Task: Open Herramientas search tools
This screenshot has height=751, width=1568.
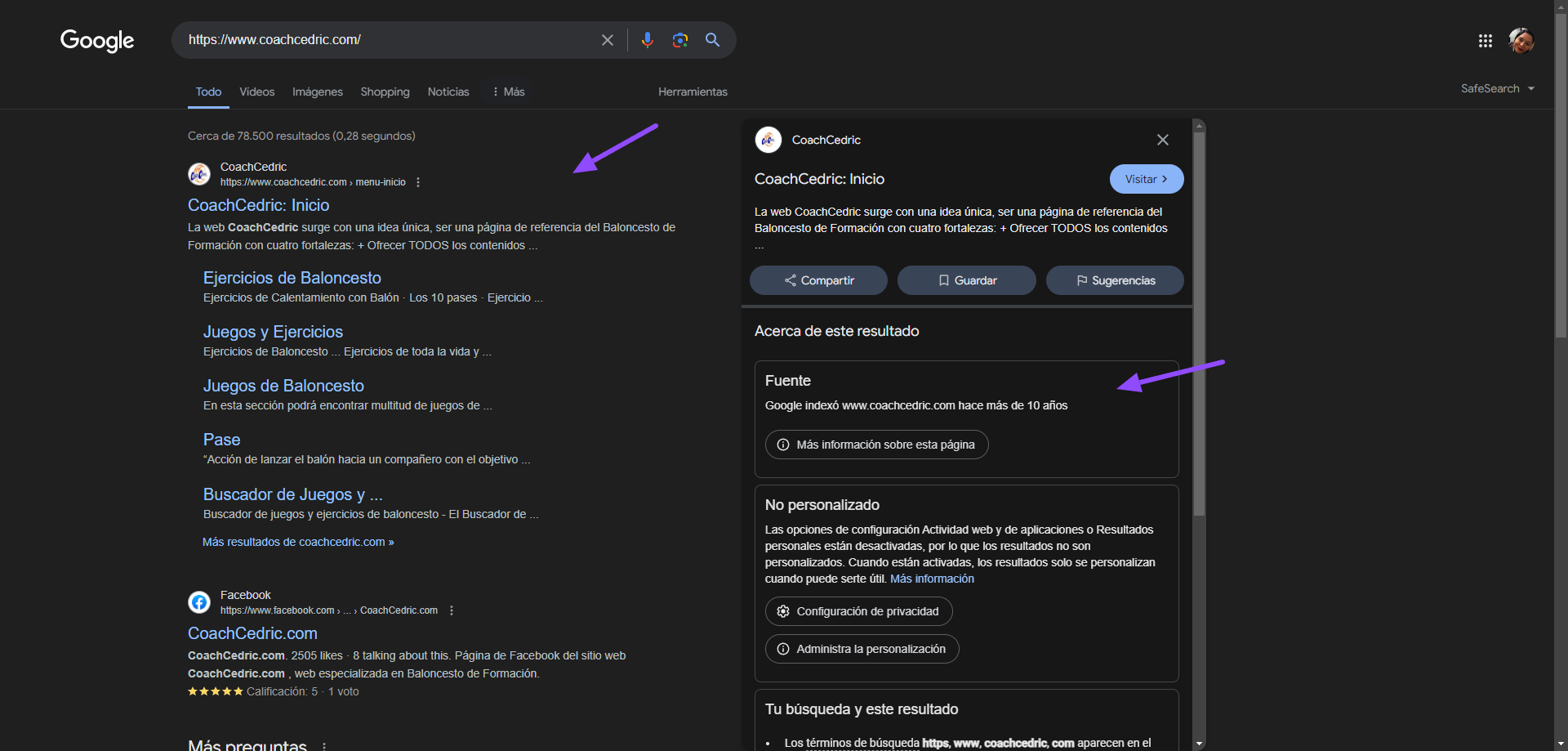Action: [693, 92]
